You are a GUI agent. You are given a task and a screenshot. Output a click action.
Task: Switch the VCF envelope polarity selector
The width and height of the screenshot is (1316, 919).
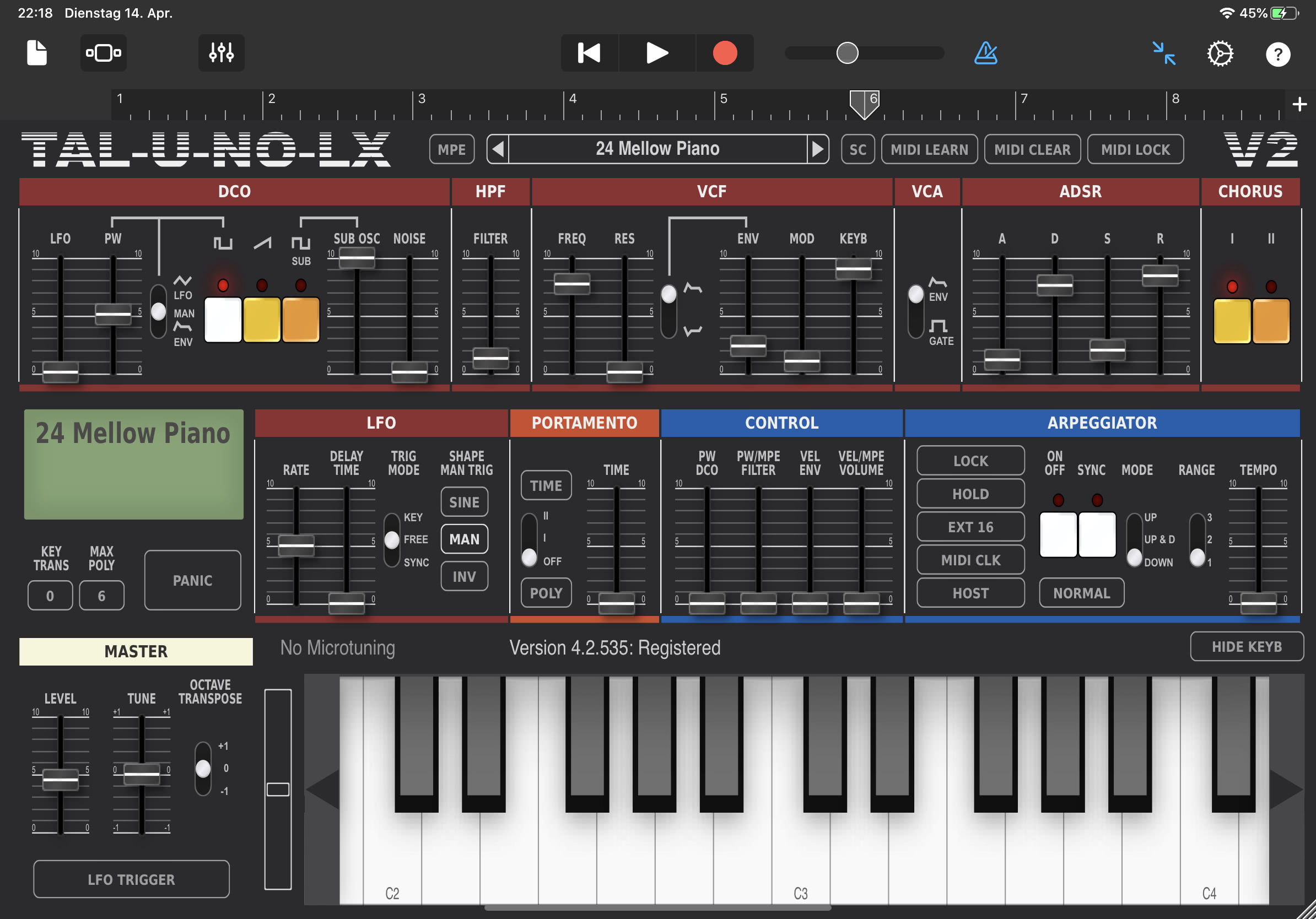(669, 311)
